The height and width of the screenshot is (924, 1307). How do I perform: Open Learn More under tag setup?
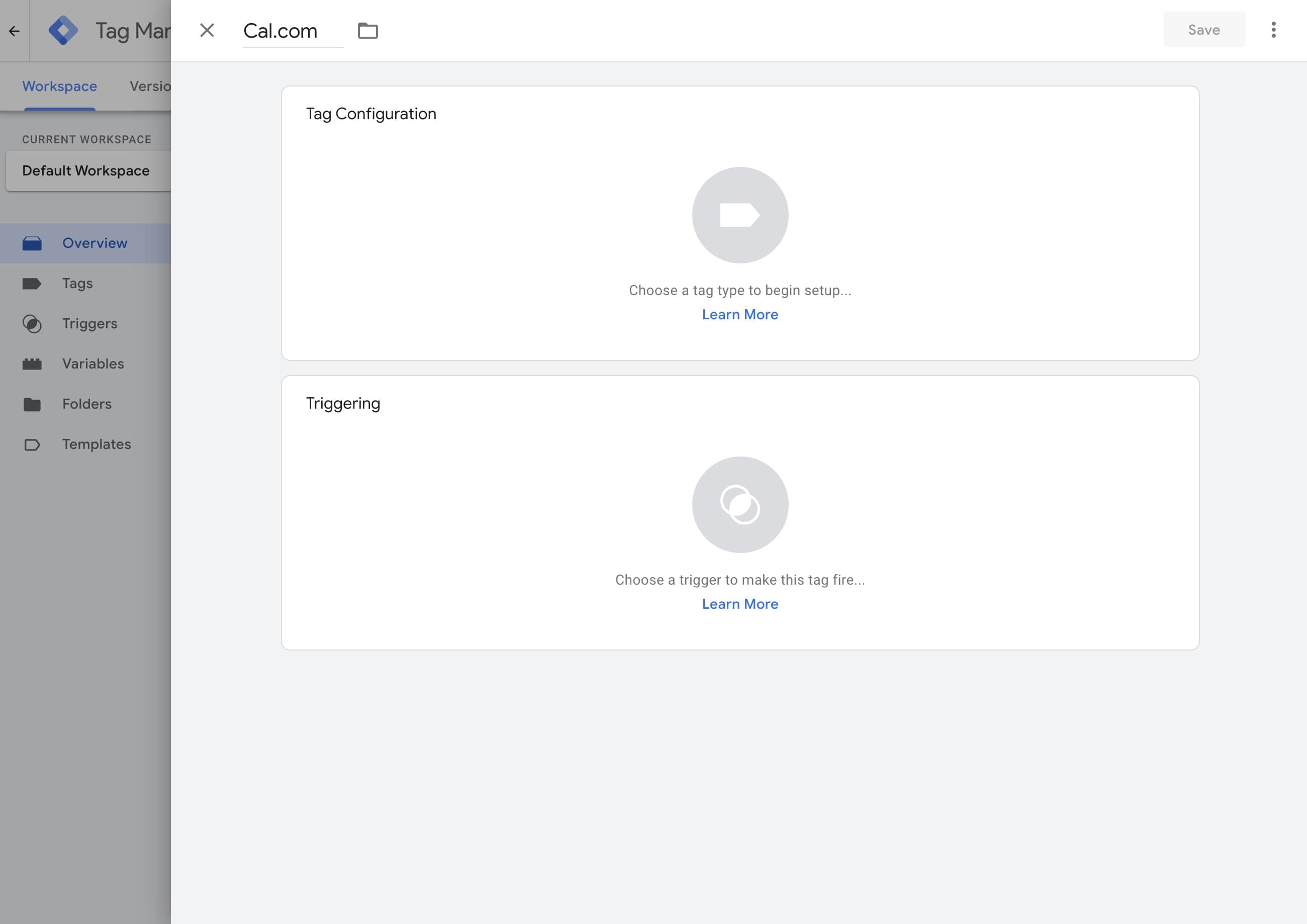739,314
